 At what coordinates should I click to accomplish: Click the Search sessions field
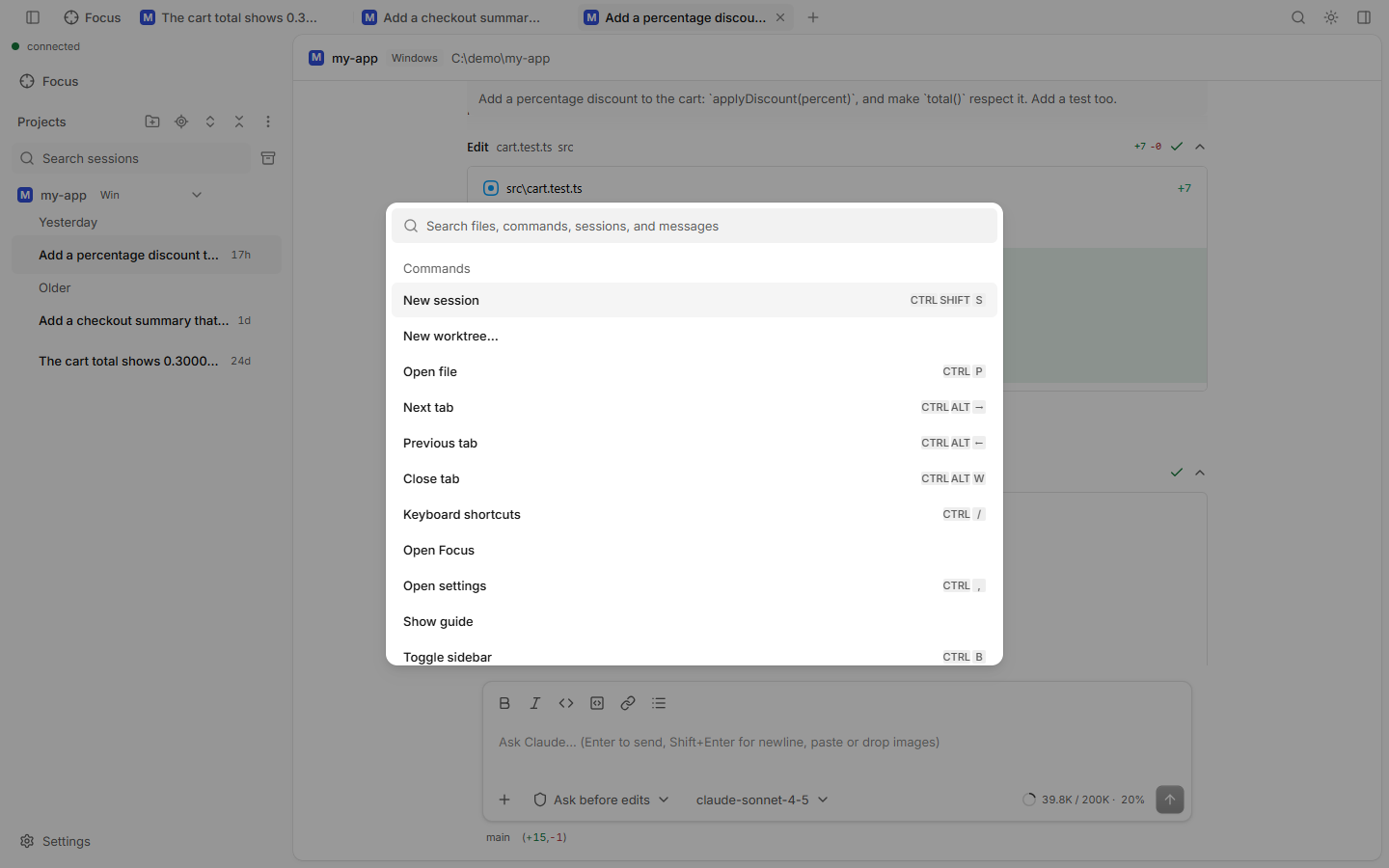(131, 158)
